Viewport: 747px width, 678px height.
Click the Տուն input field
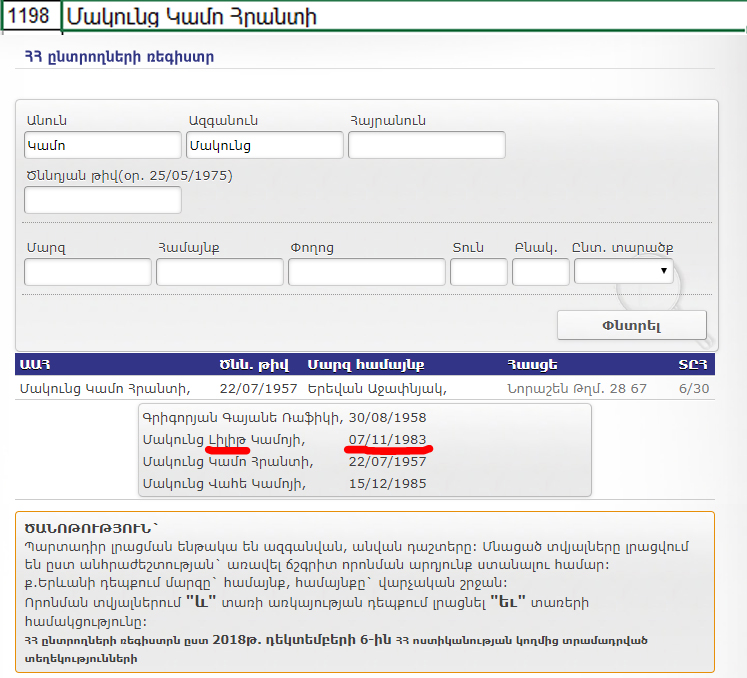[478, 272]
